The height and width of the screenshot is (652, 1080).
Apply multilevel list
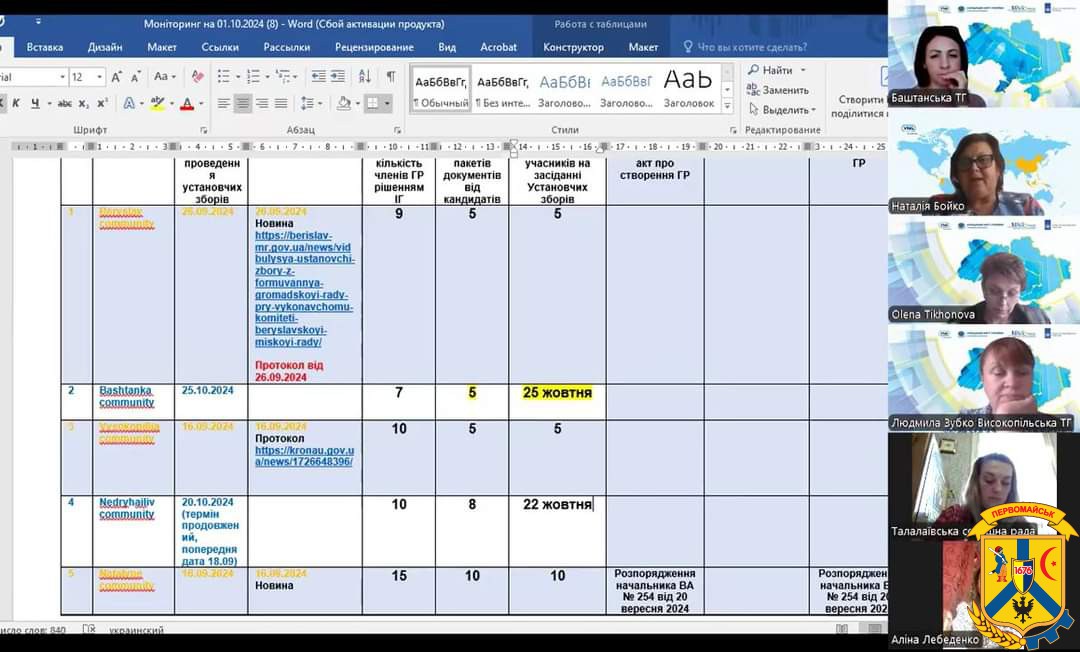tap(282, 76)
